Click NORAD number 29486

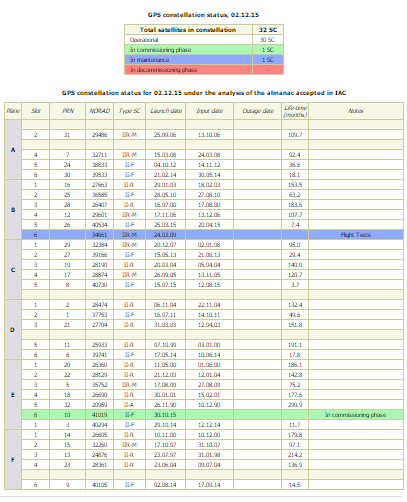(x=99, y=135)
